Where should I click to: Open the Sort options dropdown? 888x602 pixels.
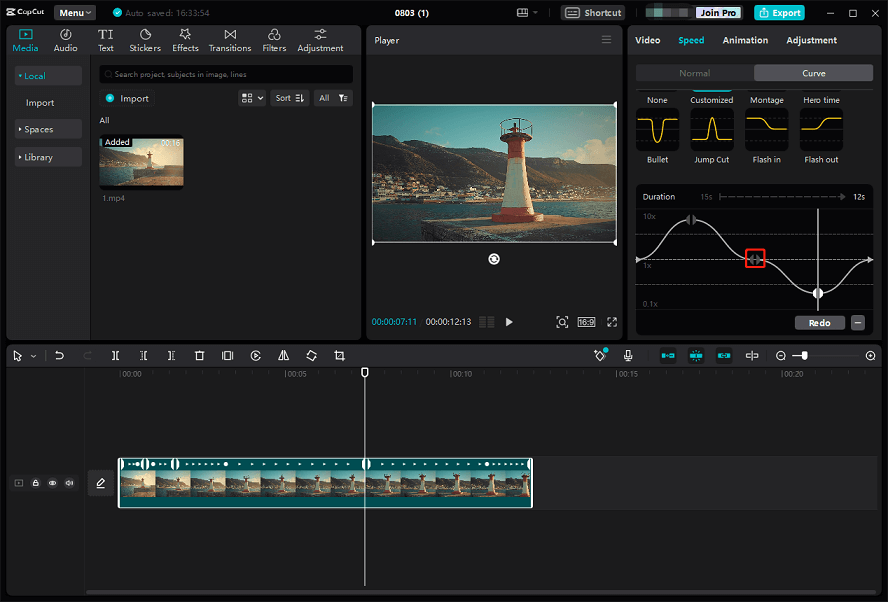(289, 98)
